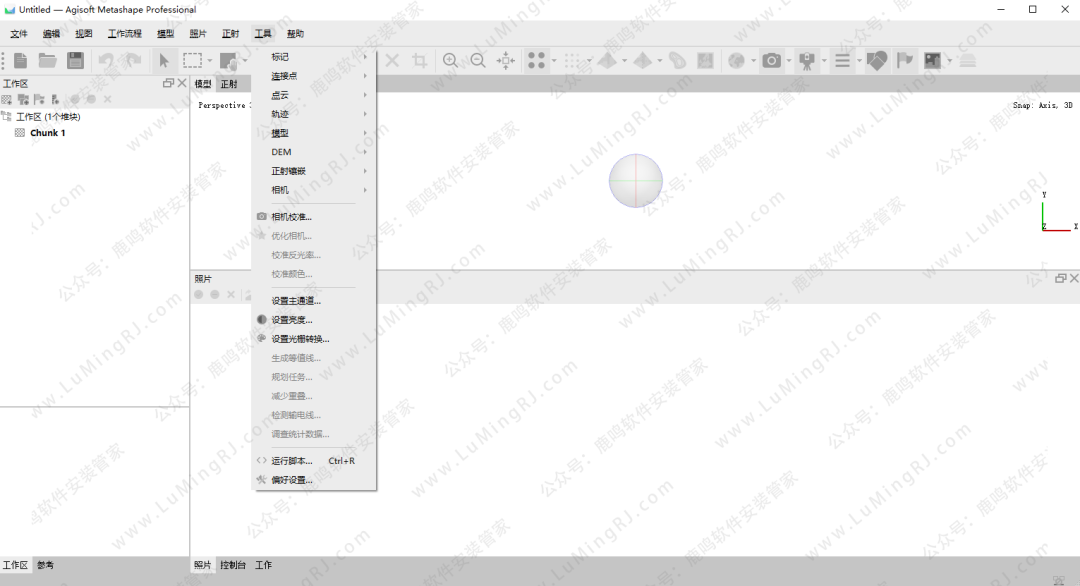
Task: Select 运行脚本... menu entry
Action: [x=291, y=461]
